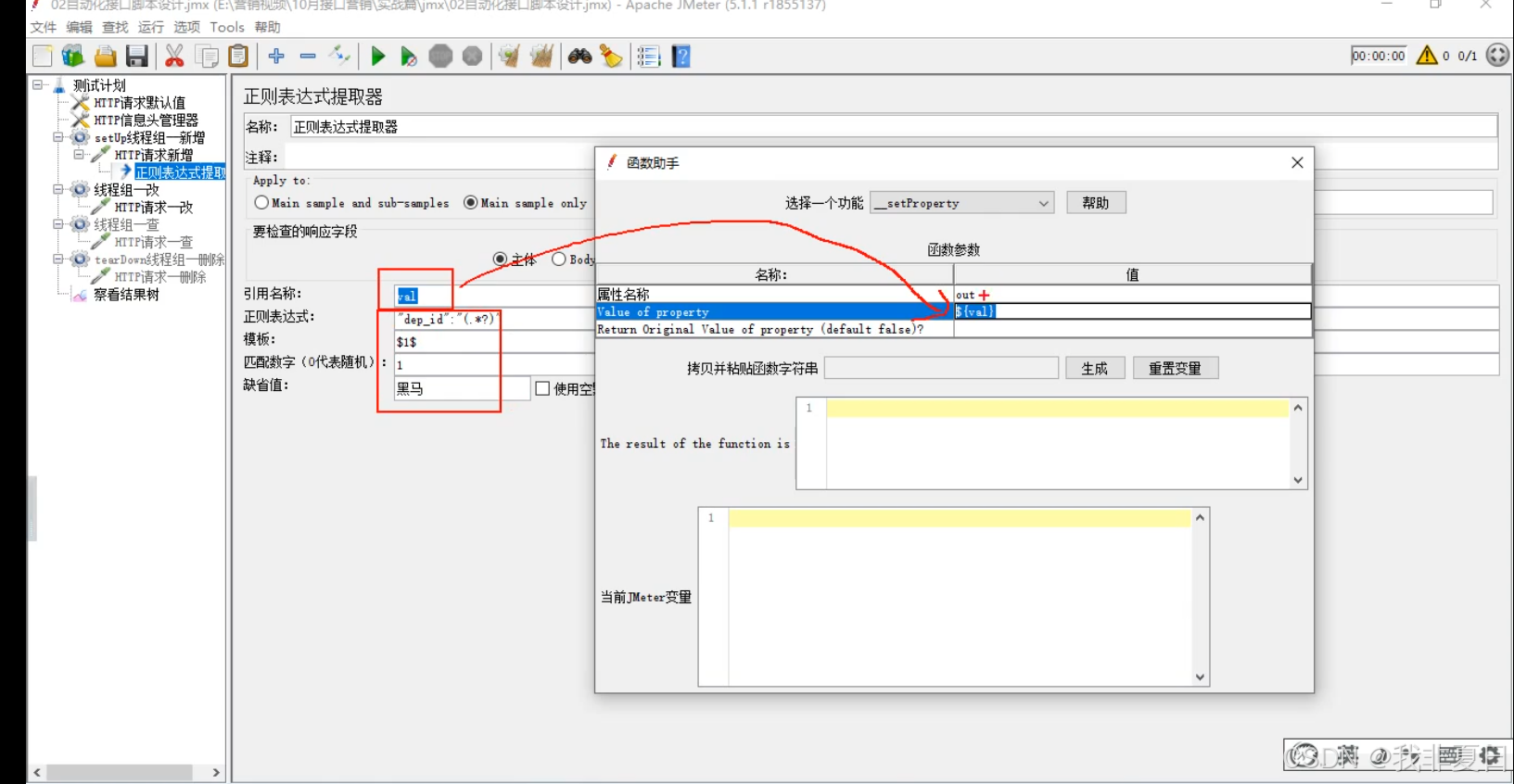The height and width of the screenshot is (784, 1514).
Task: Click the remote engines status icon
Action: click(1497, 55)
